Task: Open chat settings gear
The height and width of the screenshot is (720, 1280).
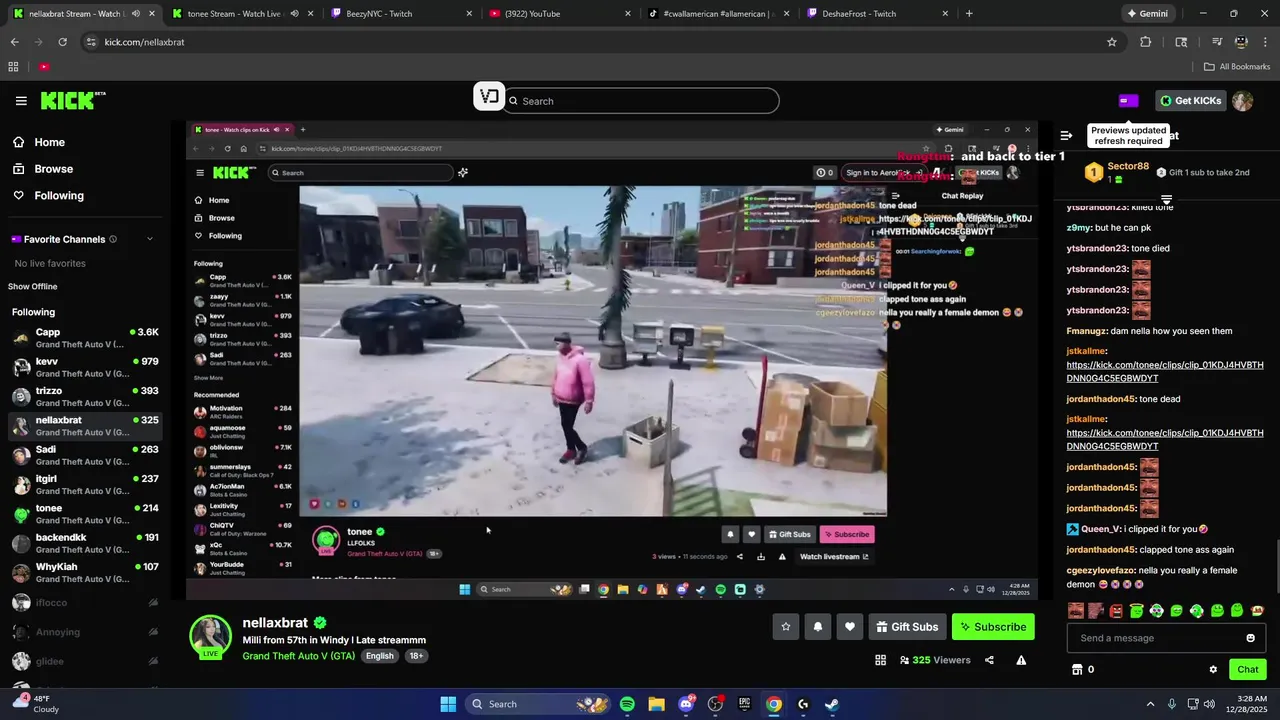Action: (x=1213, y=669)
